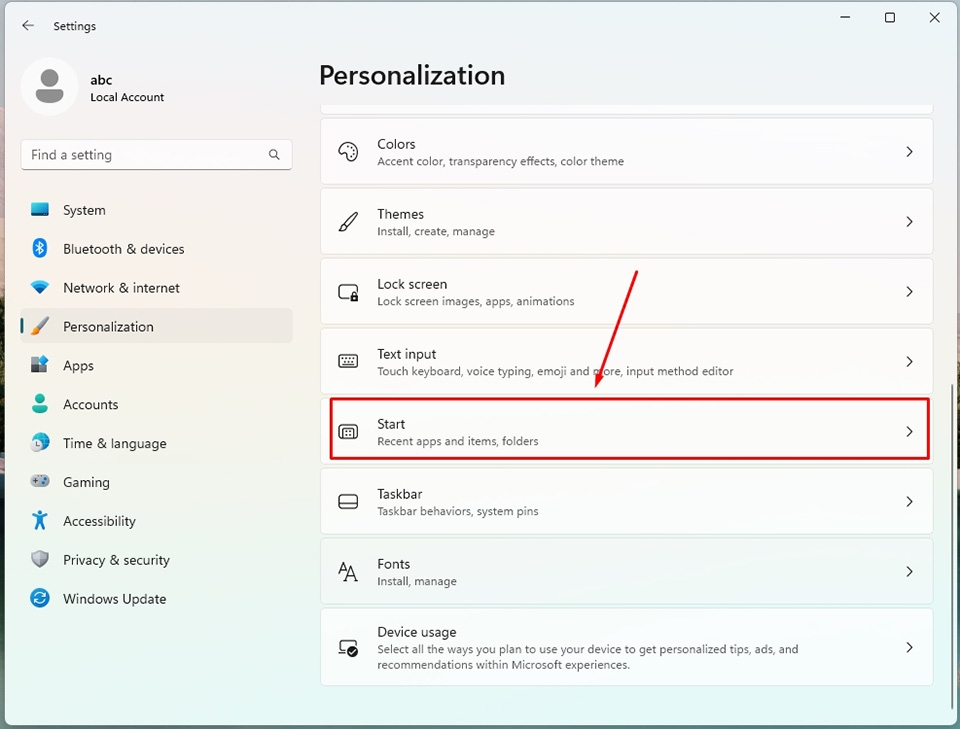Click the Personalization paintbrush icon in sidebar
The image size is (960, 729).
tap(40, 326)
